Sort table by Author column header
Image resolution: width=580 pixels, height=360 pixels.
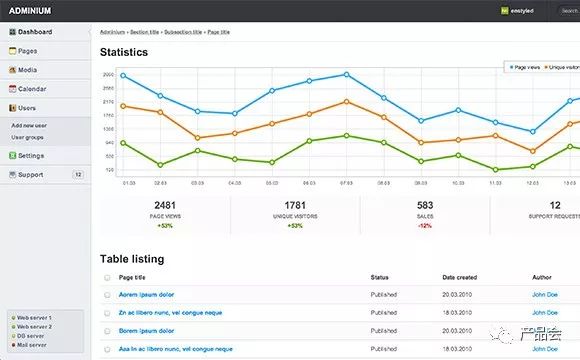click(542, 277)
